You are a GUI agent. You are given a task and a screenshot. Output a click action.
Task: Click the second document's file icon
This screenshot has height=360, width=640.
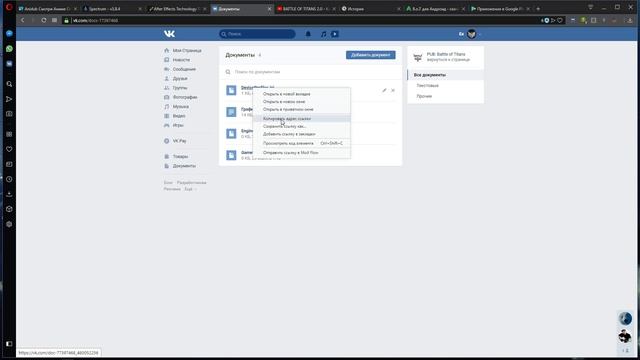(231, 112)
